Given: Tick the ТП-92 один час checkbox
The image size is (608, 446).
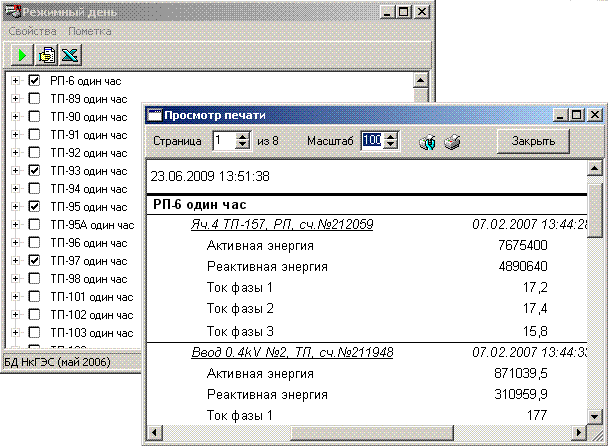Looking at the screenshot, I should pos(34,152).
